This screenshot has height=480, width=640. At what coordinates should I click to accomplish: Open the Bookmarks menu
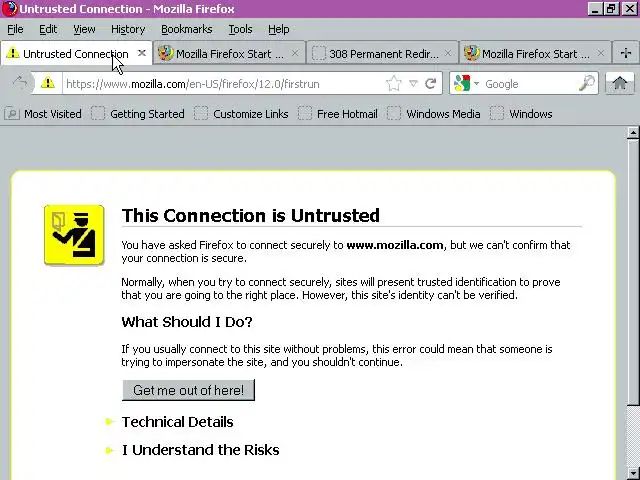tap(187, 29)
